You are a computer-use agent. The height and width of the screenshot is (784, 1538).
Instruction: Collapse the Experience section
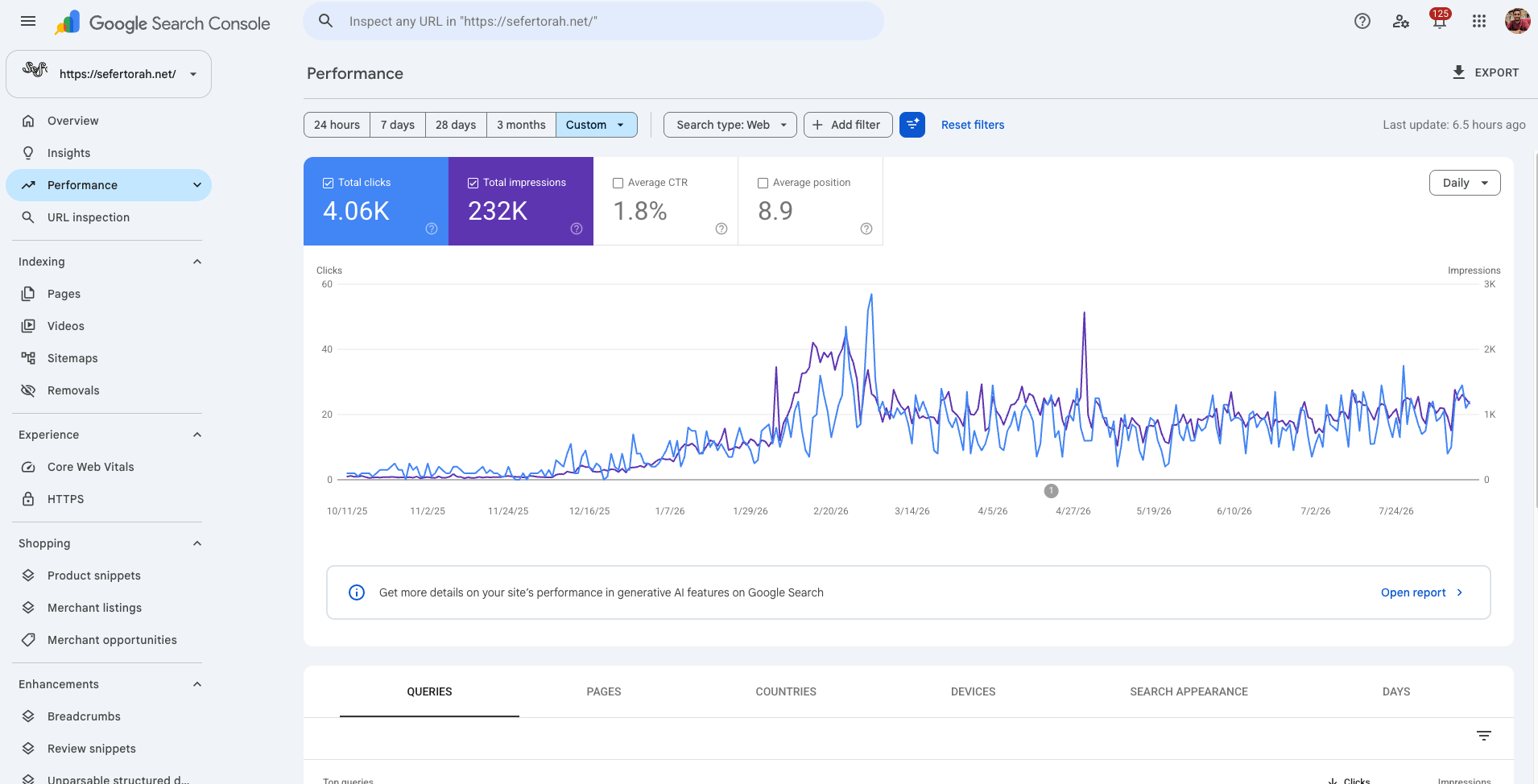(197, 435)
